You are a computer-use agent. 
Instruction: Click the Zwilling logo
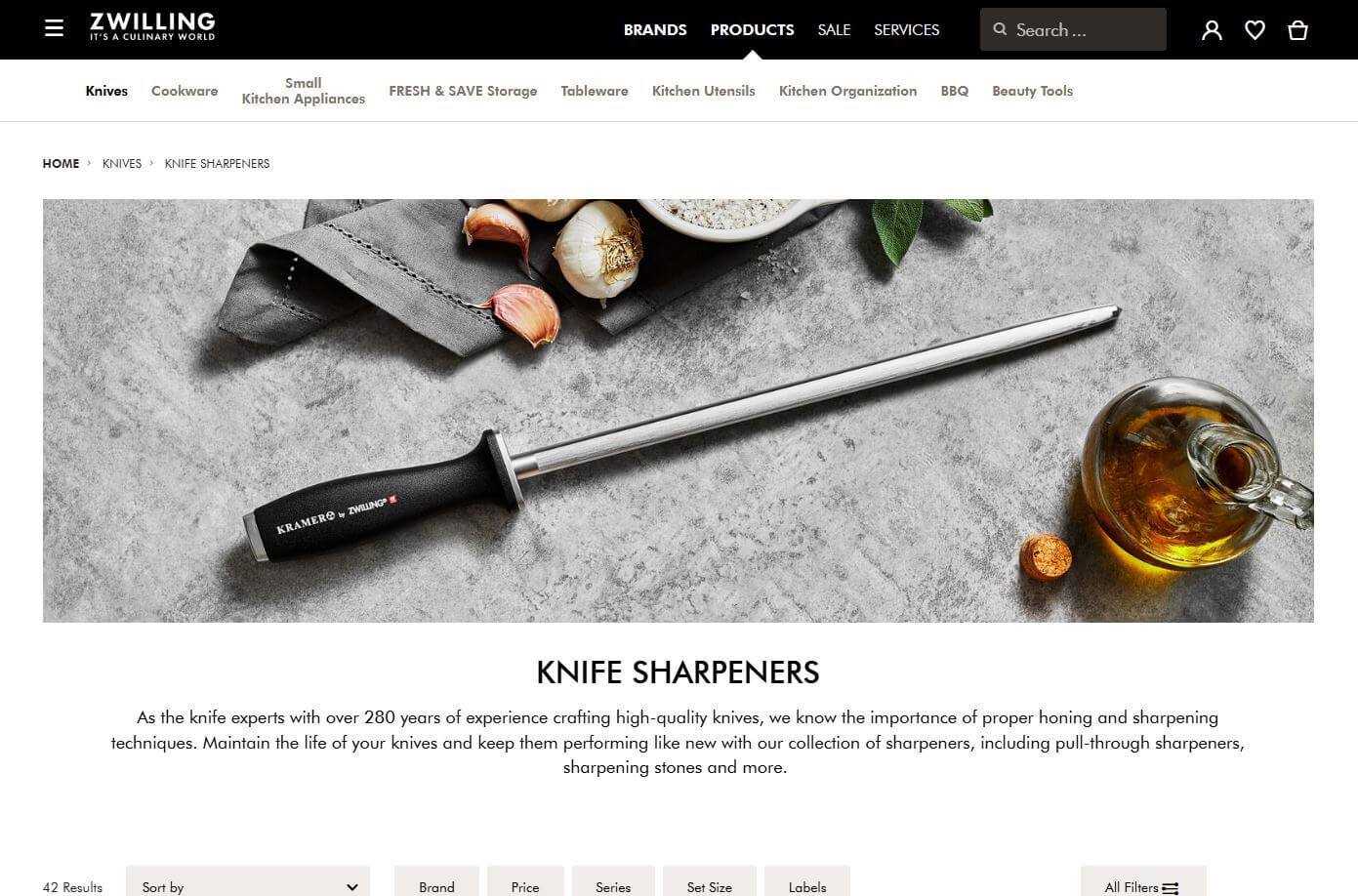click(x=152, y=26)
